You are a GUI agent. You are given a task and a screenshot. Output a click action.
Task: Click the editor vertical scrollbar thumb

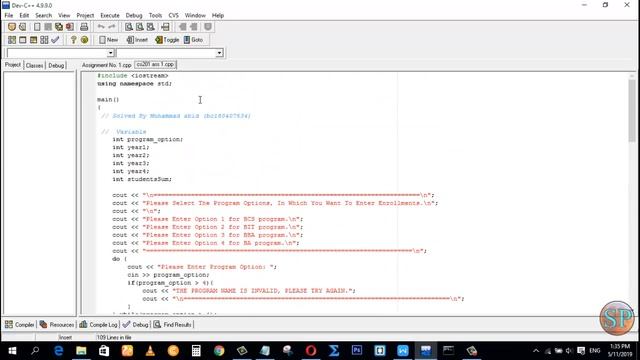point(632,110)
